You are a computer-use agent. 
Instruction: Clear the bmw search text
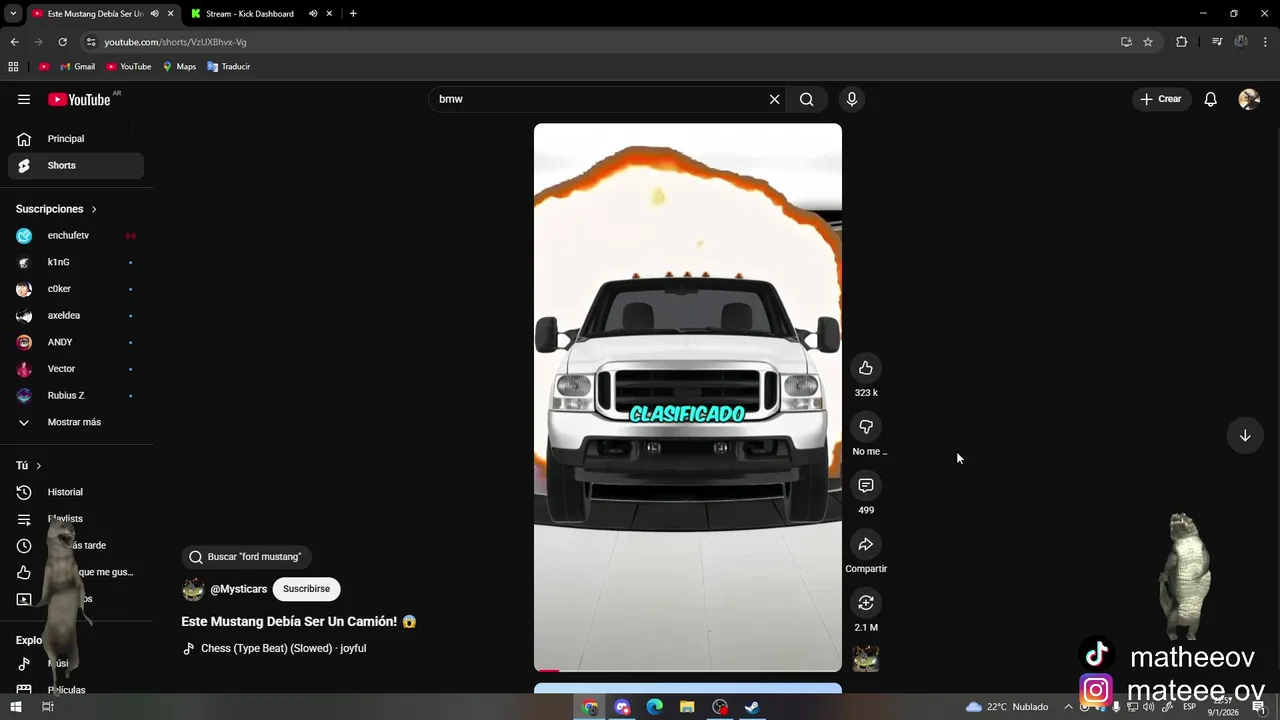[x=774, y=99]
